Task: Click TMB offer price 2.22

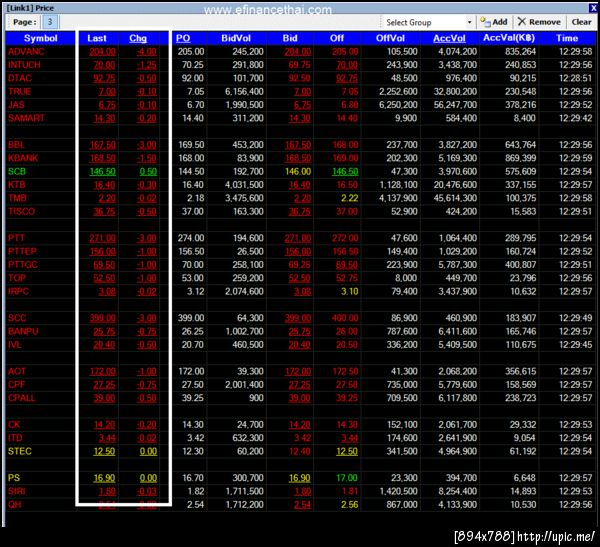Action: click(x=349, y=198)
